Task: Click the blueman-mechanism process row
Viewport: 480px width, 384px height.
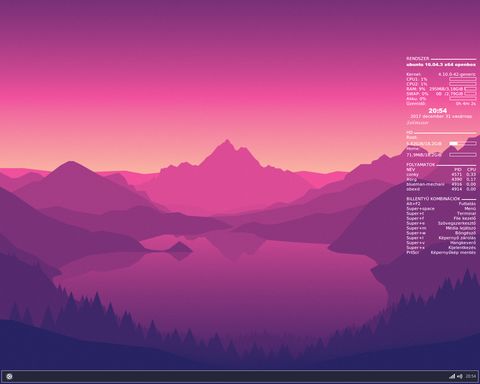Action: point(441,184)
